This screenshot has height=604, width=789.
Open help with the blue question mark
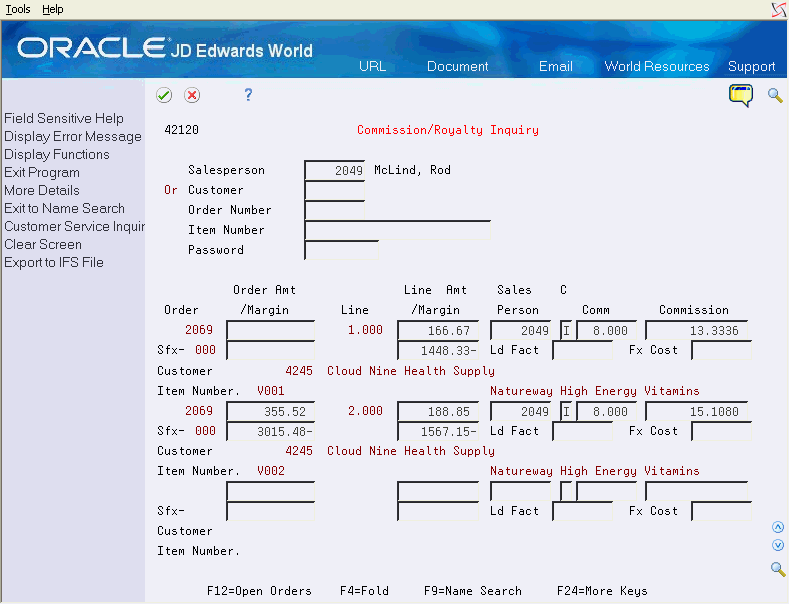coord(248,95)
